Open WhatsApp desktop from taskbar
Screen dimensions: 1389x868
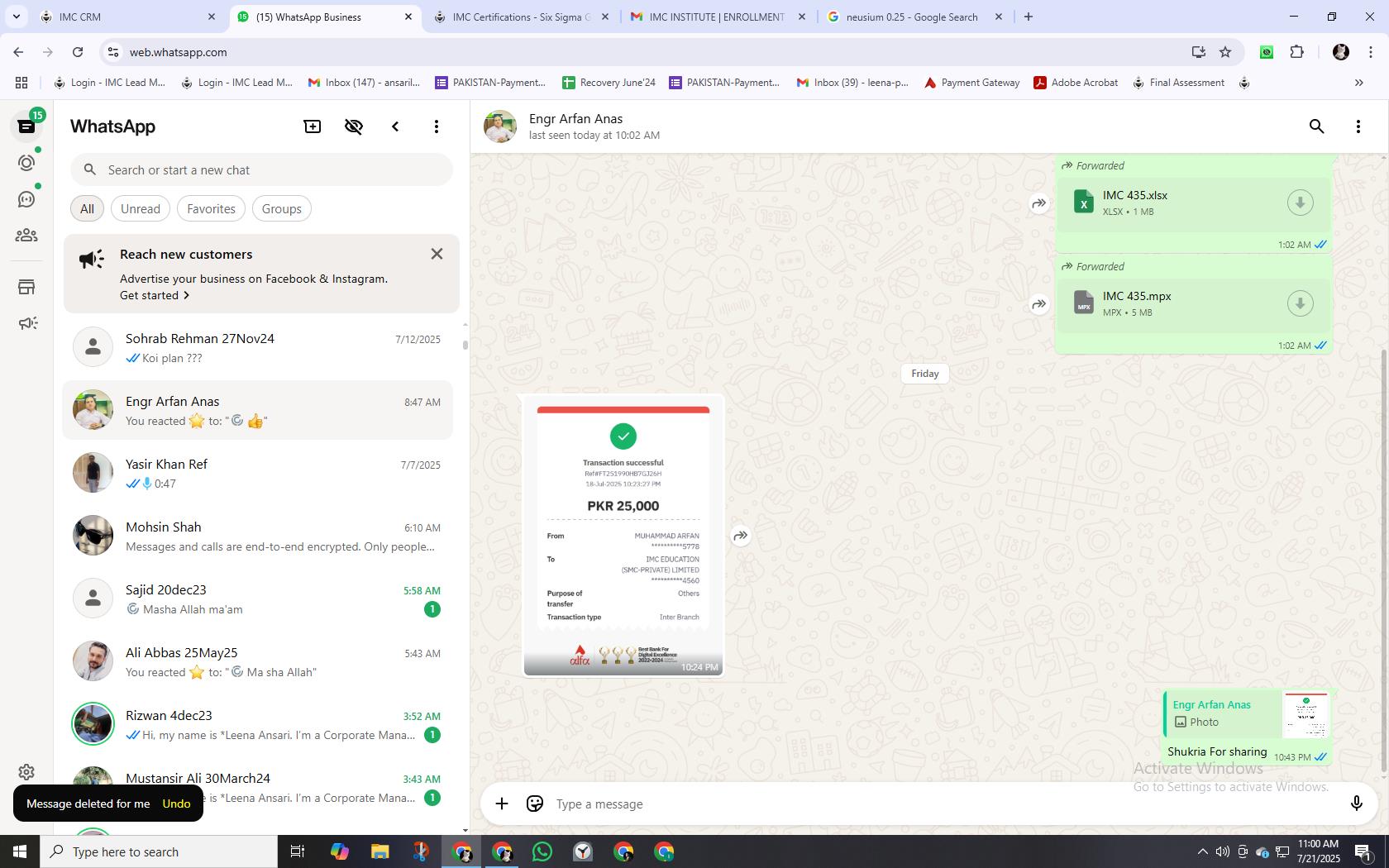[x=542, y=851]
